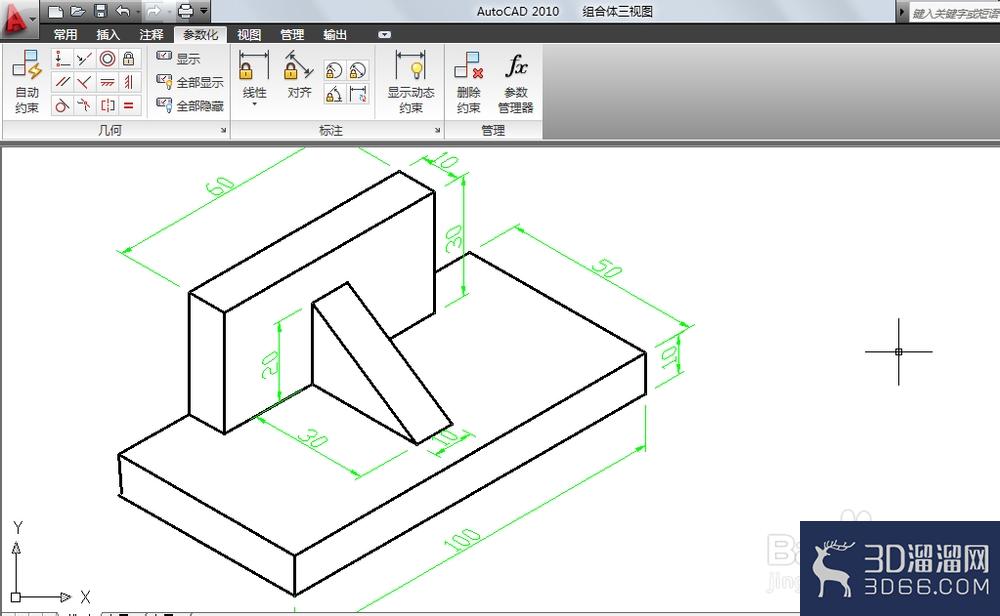1000x616 pixels.
Task: Click the Redo arrow icon
Action: pyautogui.click(x=154, y=11)
